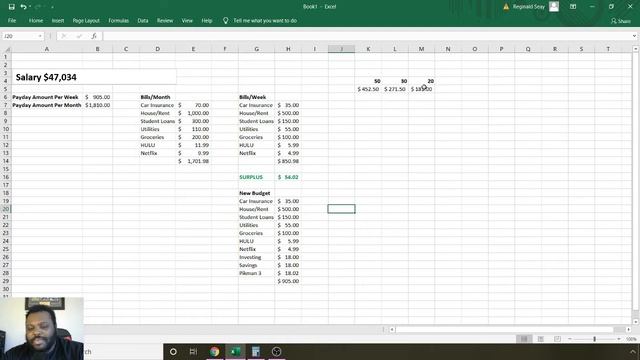Click the zoom in plus button
The height and width of the screenshot is (360, 640).
click(619, 339)
